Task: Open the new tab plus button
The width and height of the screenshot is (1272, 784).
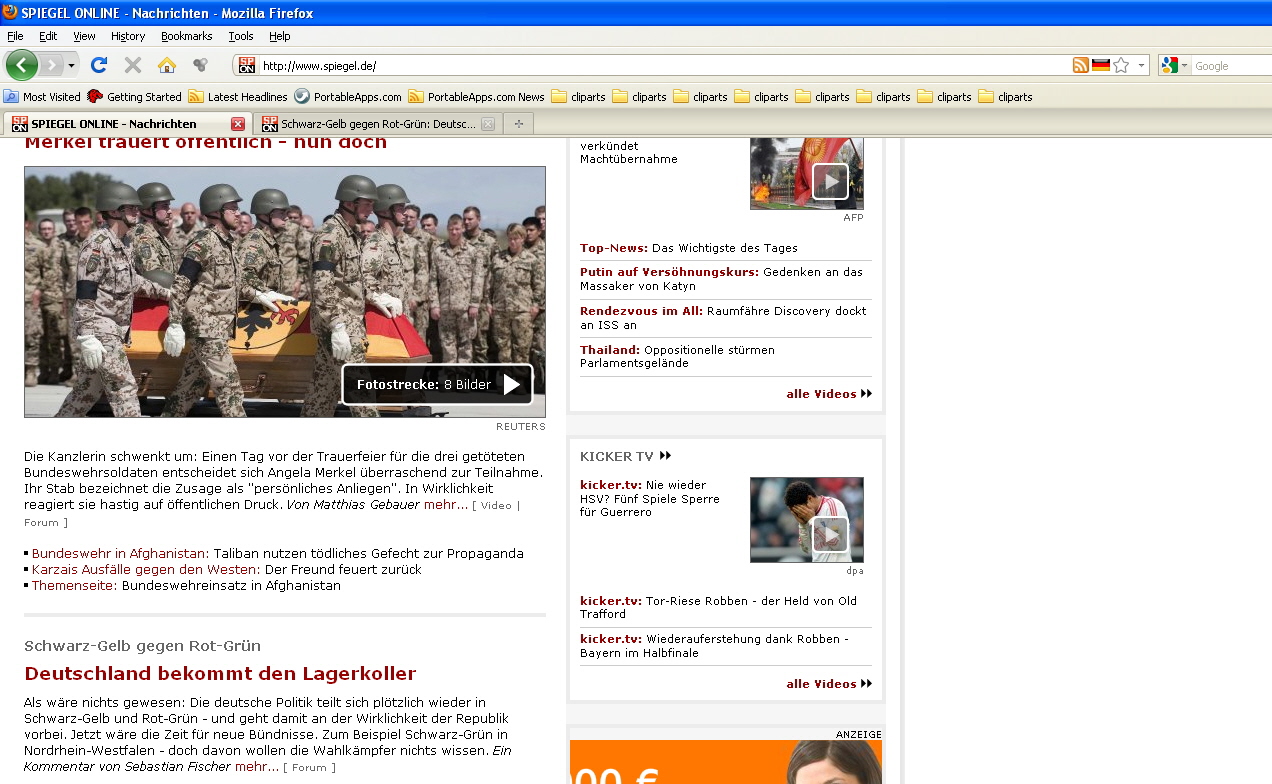Action: coord(518,124)
